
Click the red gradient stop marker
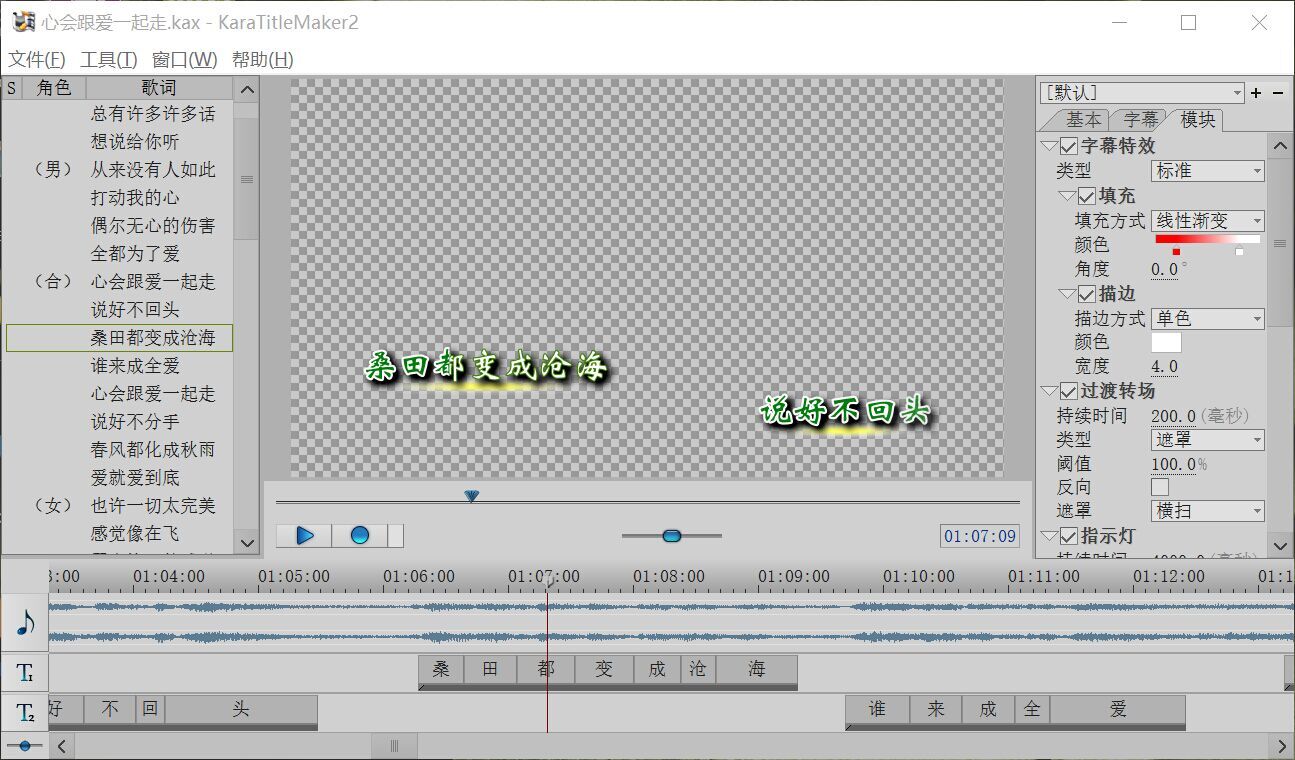click(x=1176, y=252)
